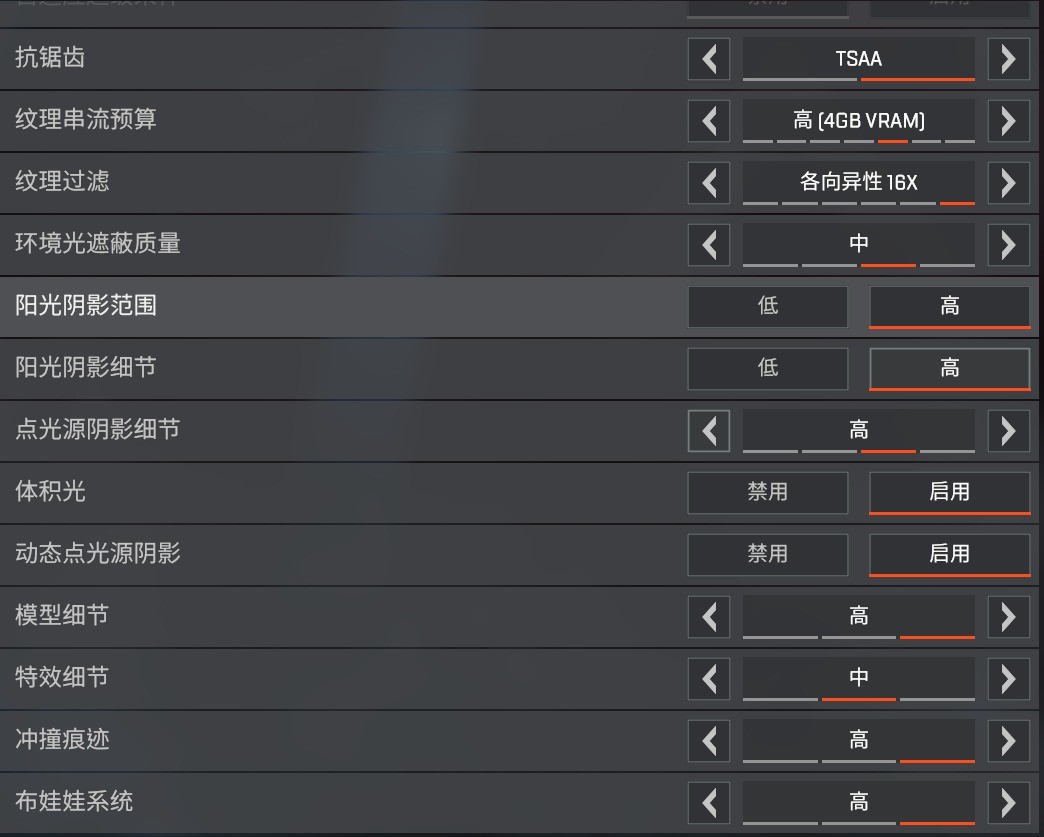The height and width of the screenshot is (837, 1044).
Task: Click the right arrow for 特效细节
Action: [x=1008, y=679]
